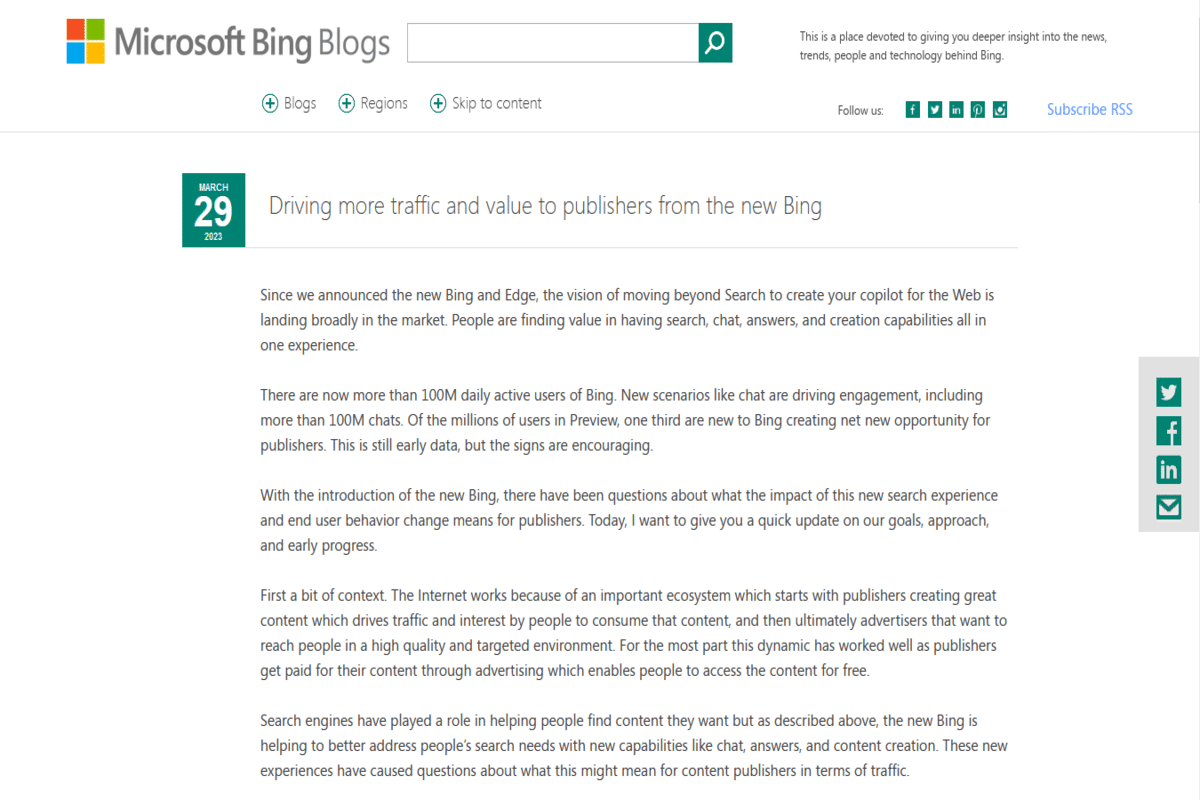1200x800 pixels.
Task: Open Pinterest from the Follow us row
Action: point(977,110)
